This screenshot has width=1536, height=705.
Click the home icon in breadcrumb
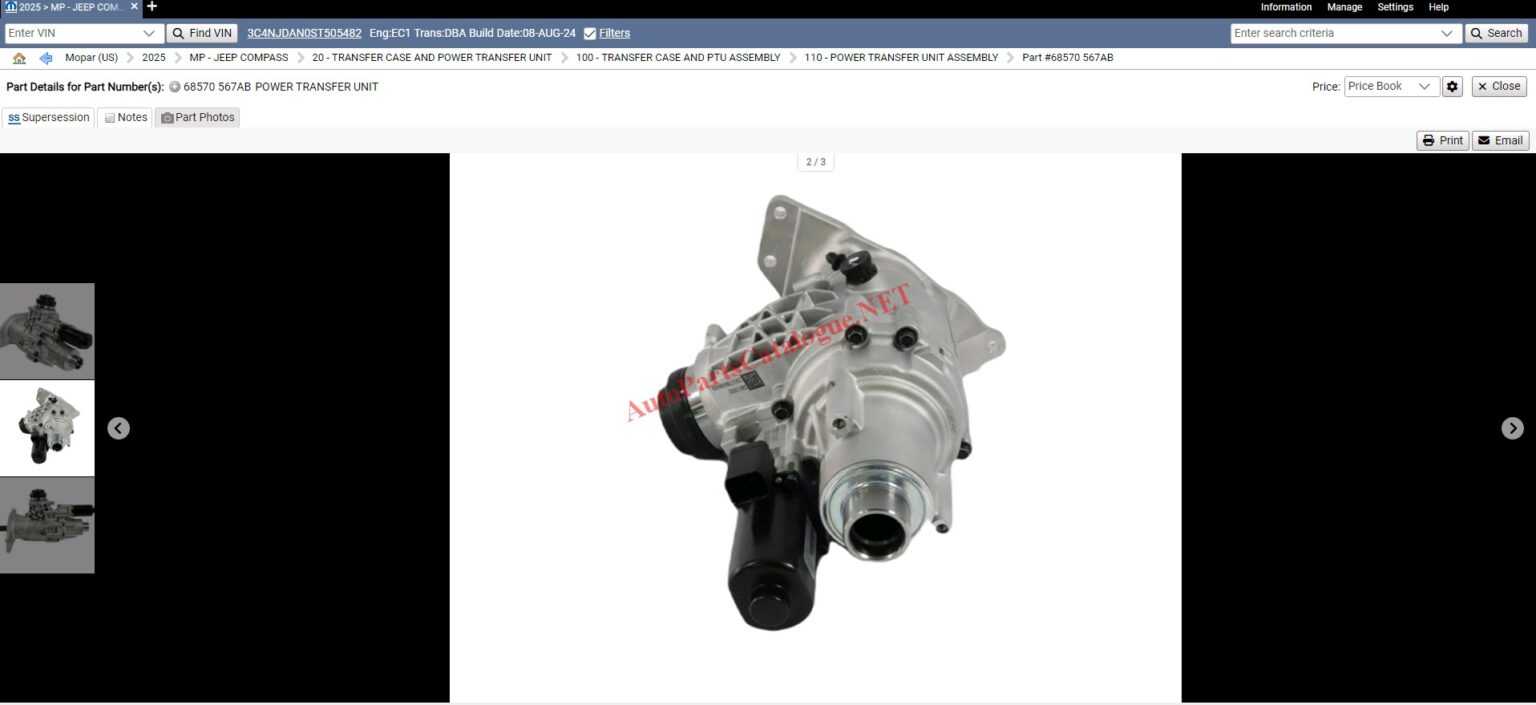[x=19, y=58]
